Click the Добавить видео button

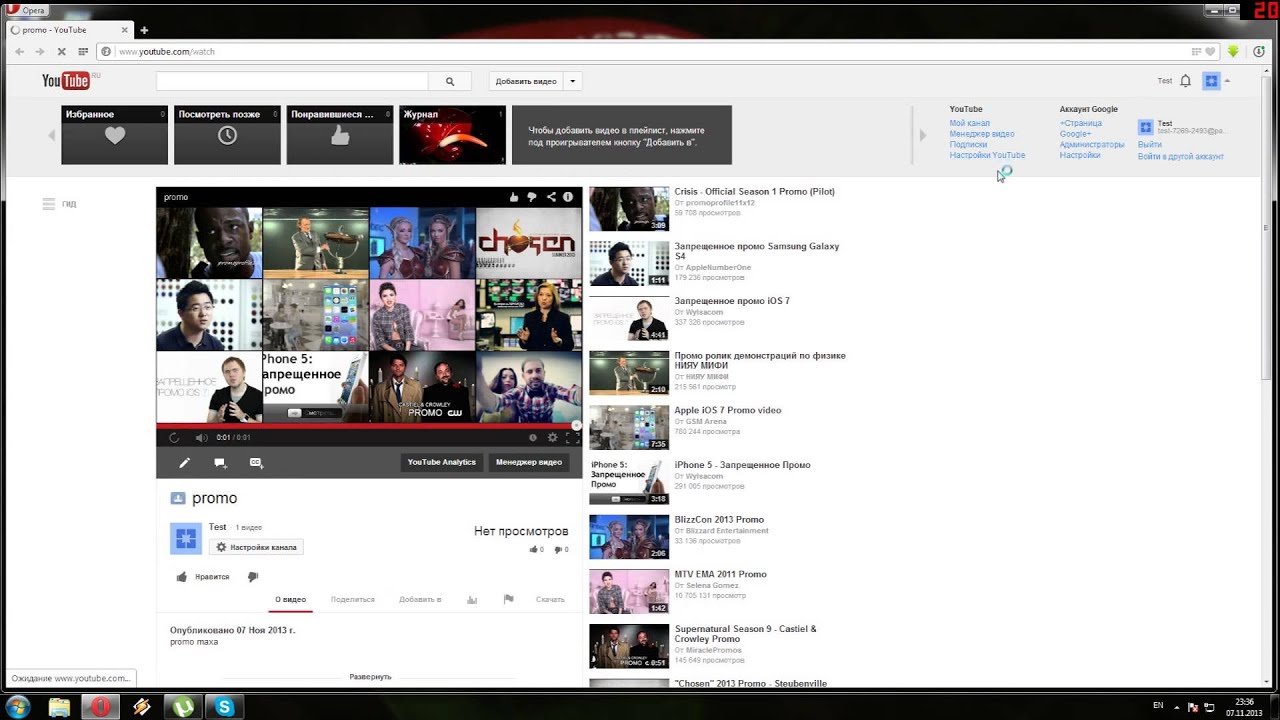[x=526, y=82]
